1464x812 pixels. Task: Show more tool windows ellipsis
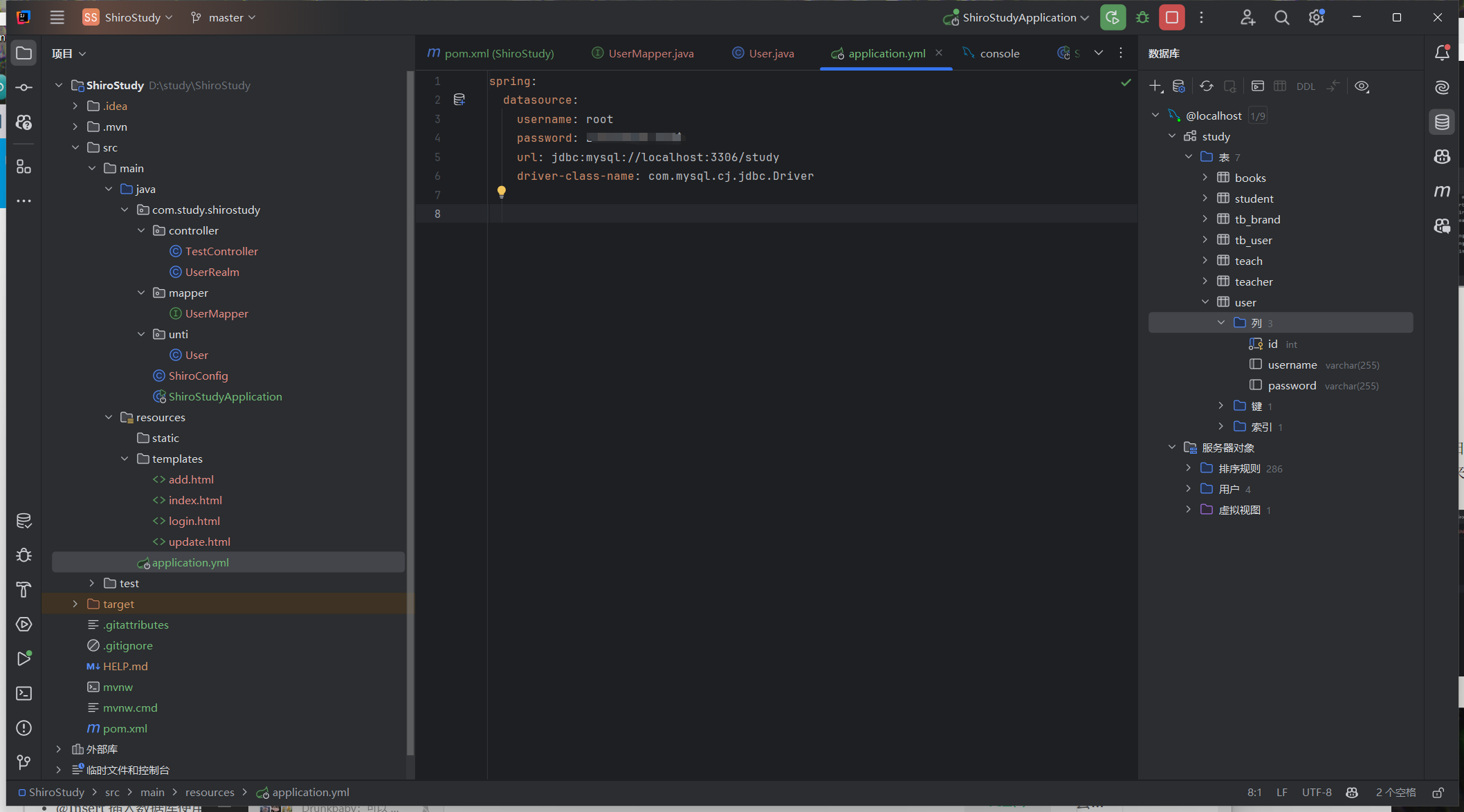tap(24, 201)
